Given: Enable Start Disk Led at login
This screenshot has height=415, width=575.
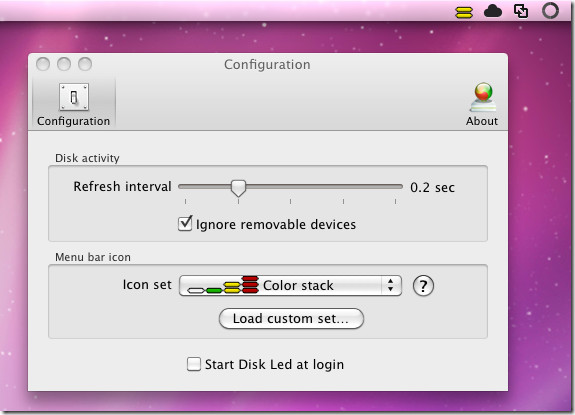Looking at the screenshot, I should (194, 364).
